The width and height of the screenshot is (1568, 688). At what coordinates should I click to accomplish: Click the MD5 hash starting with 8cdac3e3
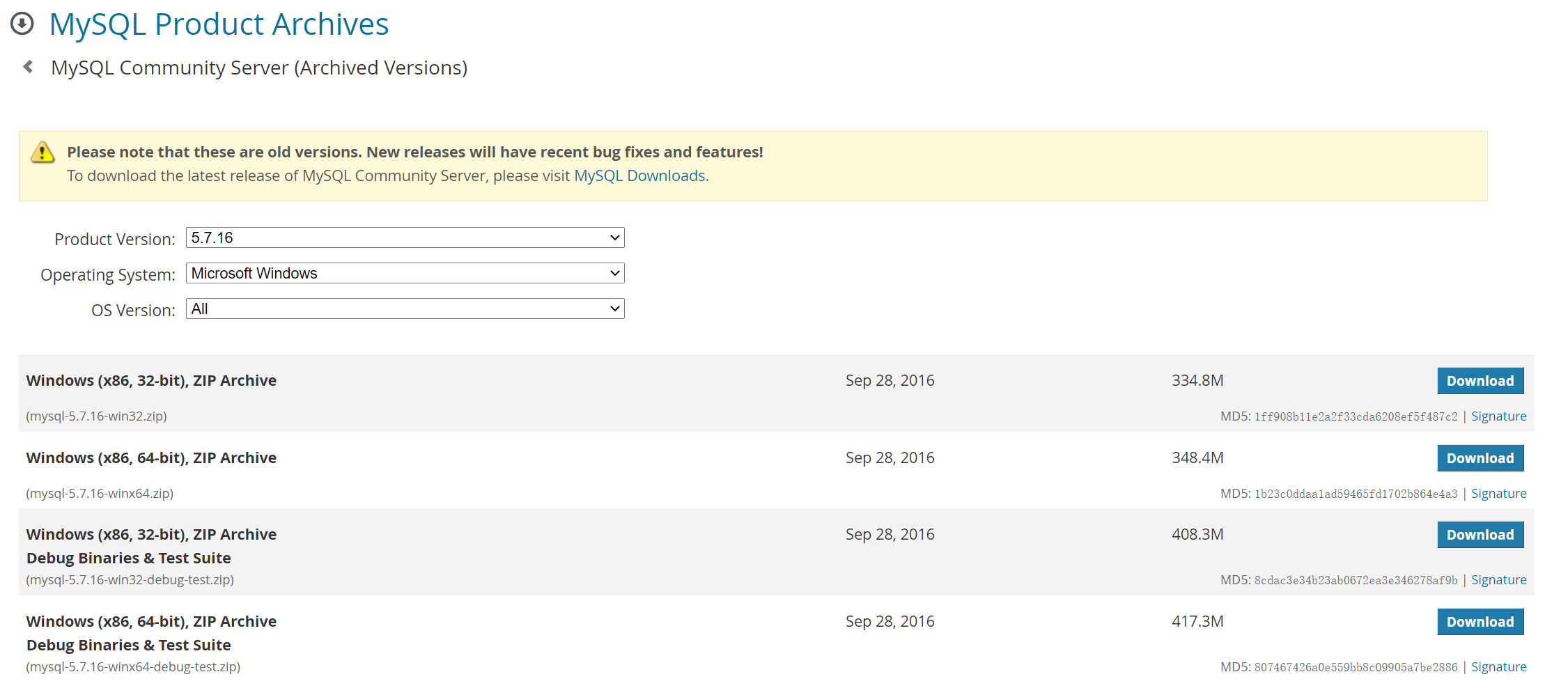(x=1356, y=580)
